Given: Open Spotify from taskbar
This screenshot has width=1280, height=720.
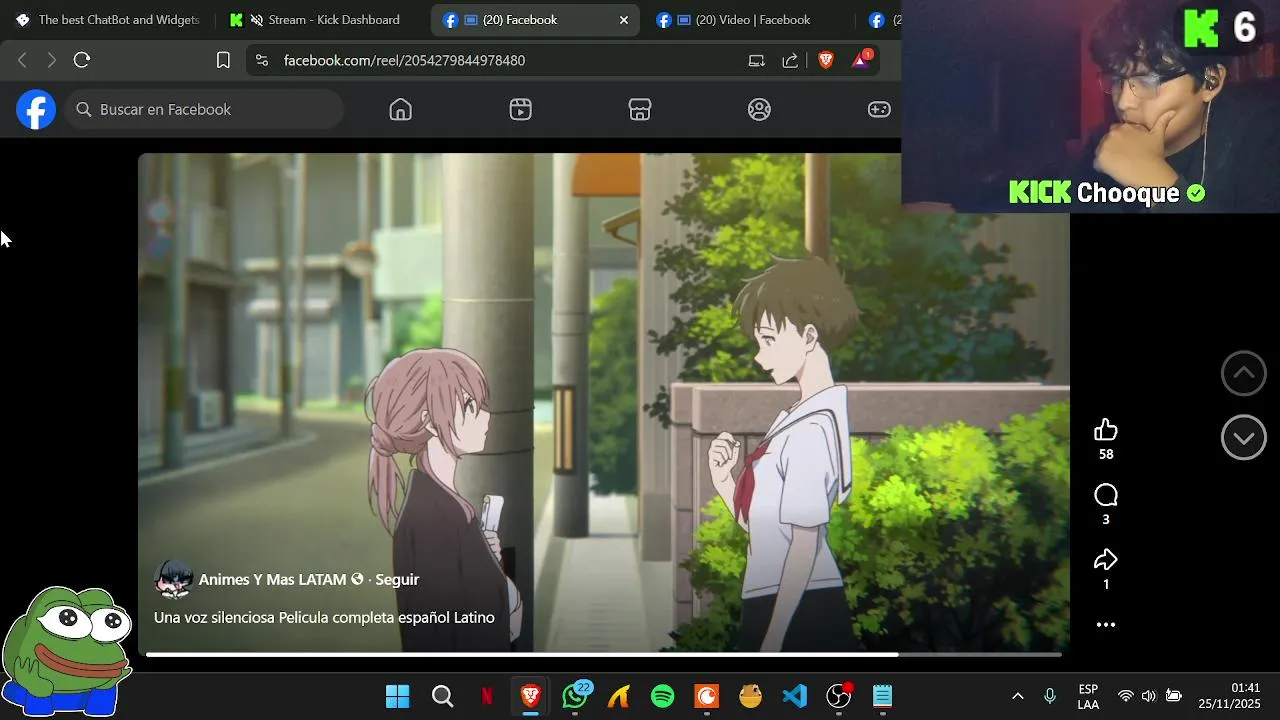Looking at the screenshot, I should point(663,696).
